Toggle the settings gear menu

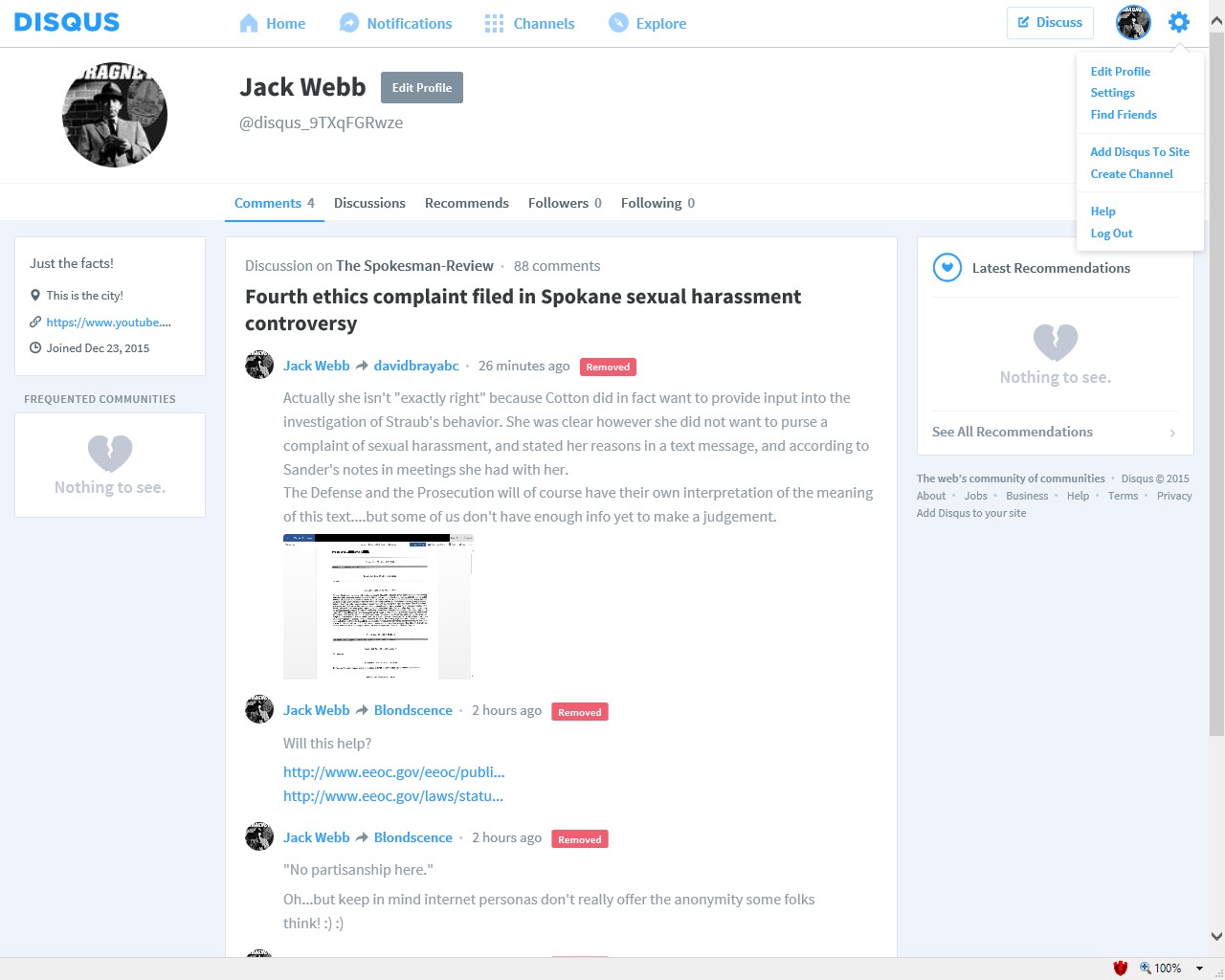(x=1179, y=22)
